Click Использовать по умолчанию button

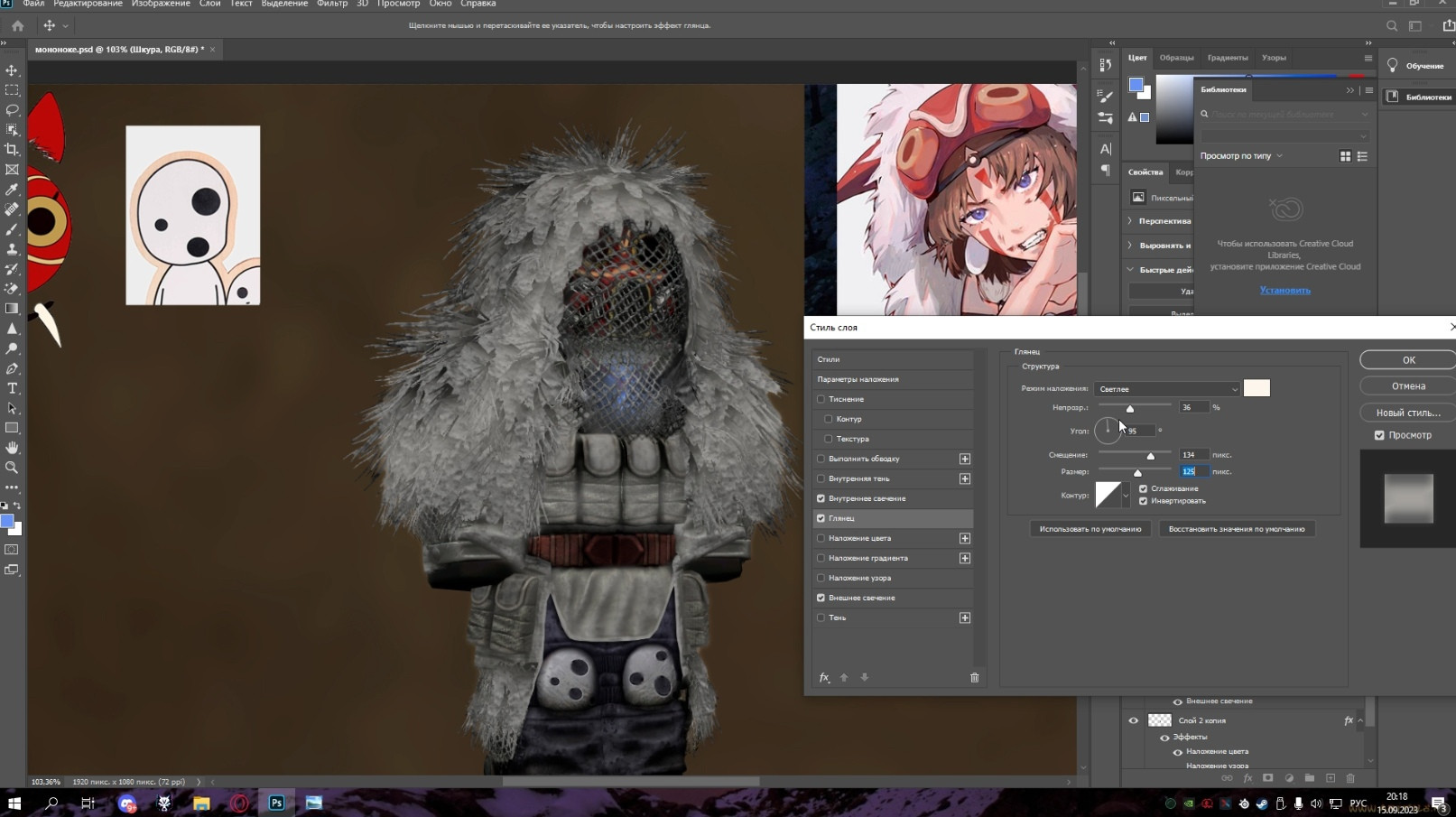[1090, 529]
